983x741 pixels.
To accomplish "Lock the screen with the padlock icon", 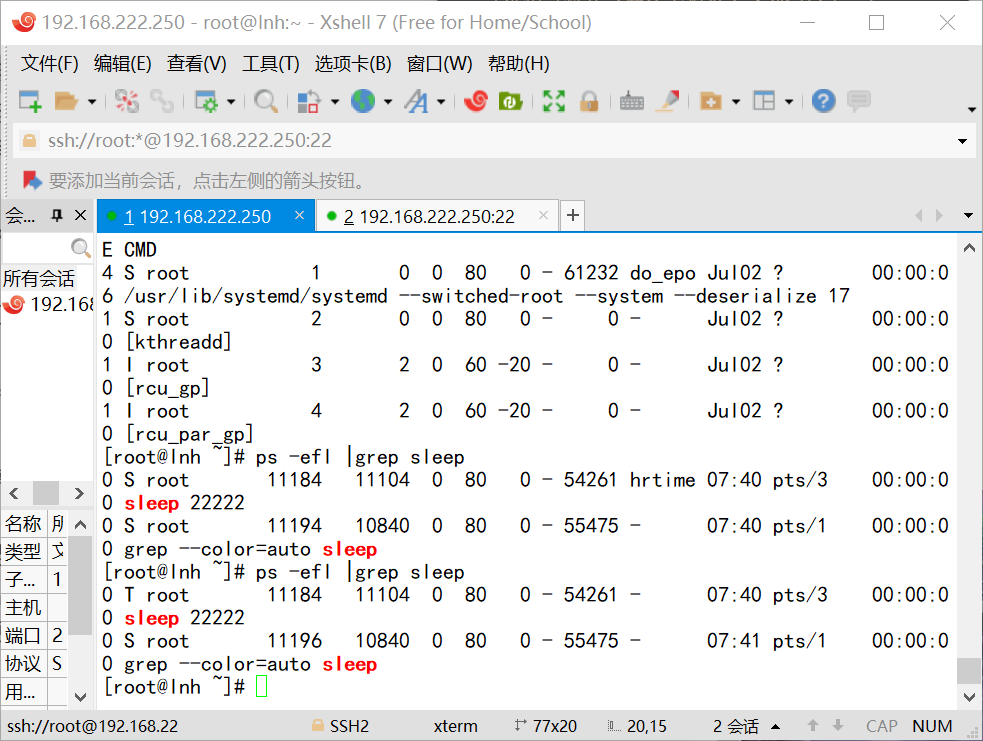I will [589, 101].
